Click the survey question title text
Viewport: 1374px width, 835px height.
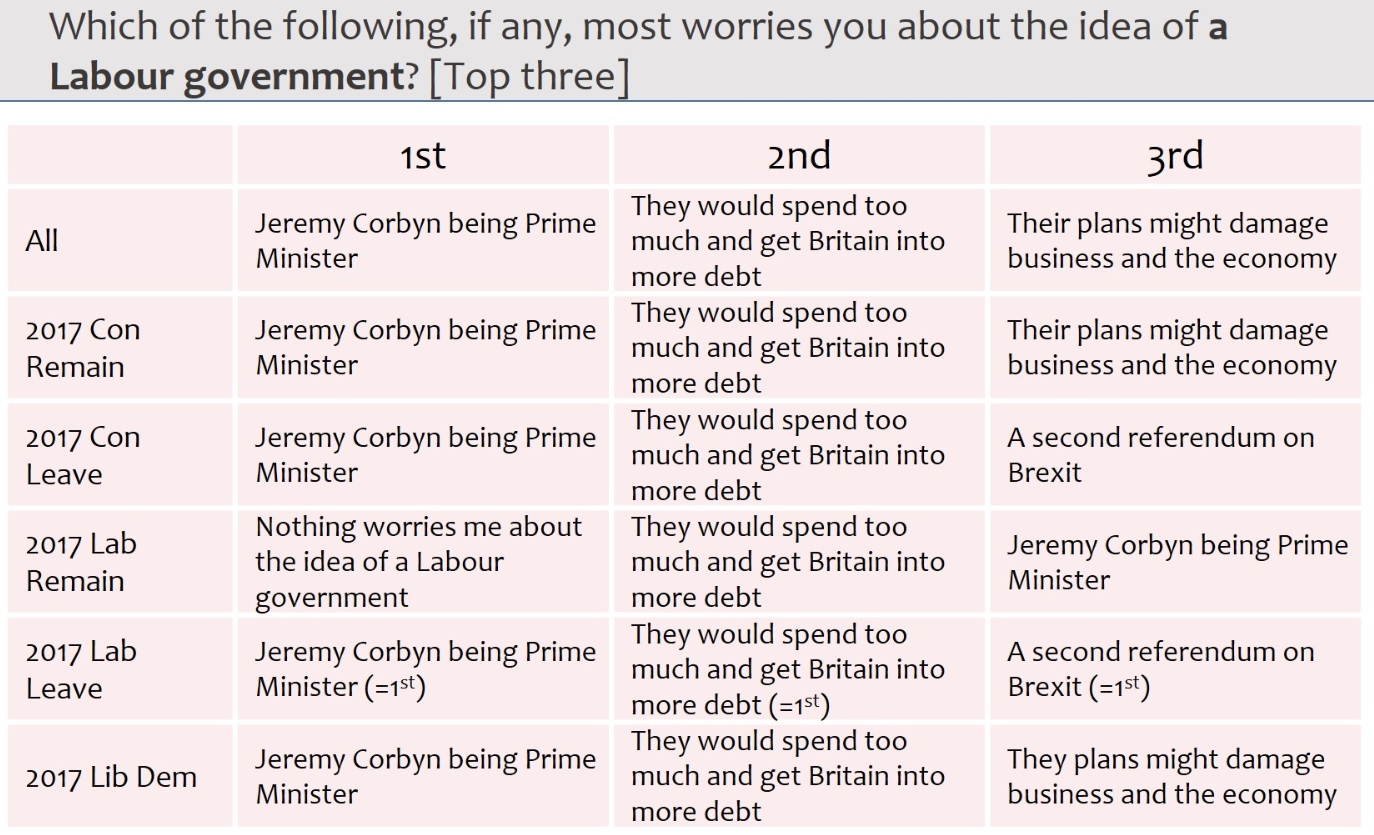pos(638,50)
